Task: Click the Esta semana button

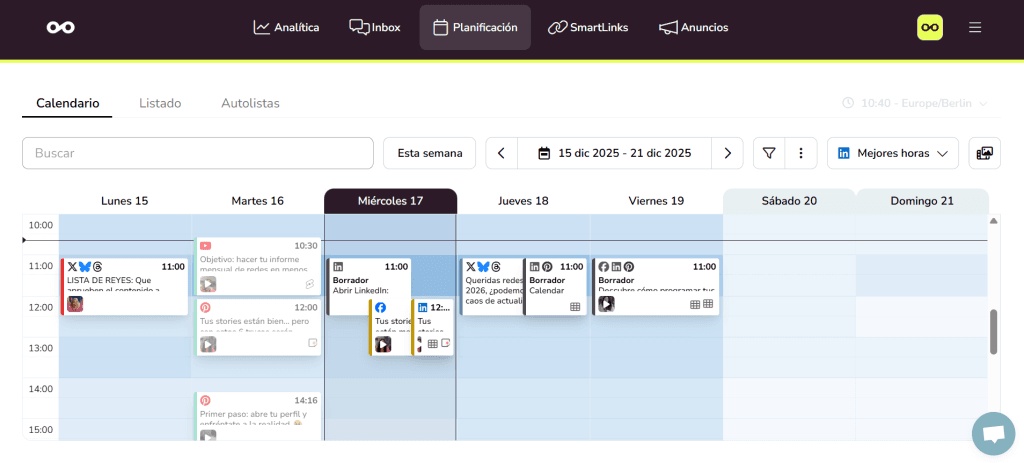Action: point(429,153)
